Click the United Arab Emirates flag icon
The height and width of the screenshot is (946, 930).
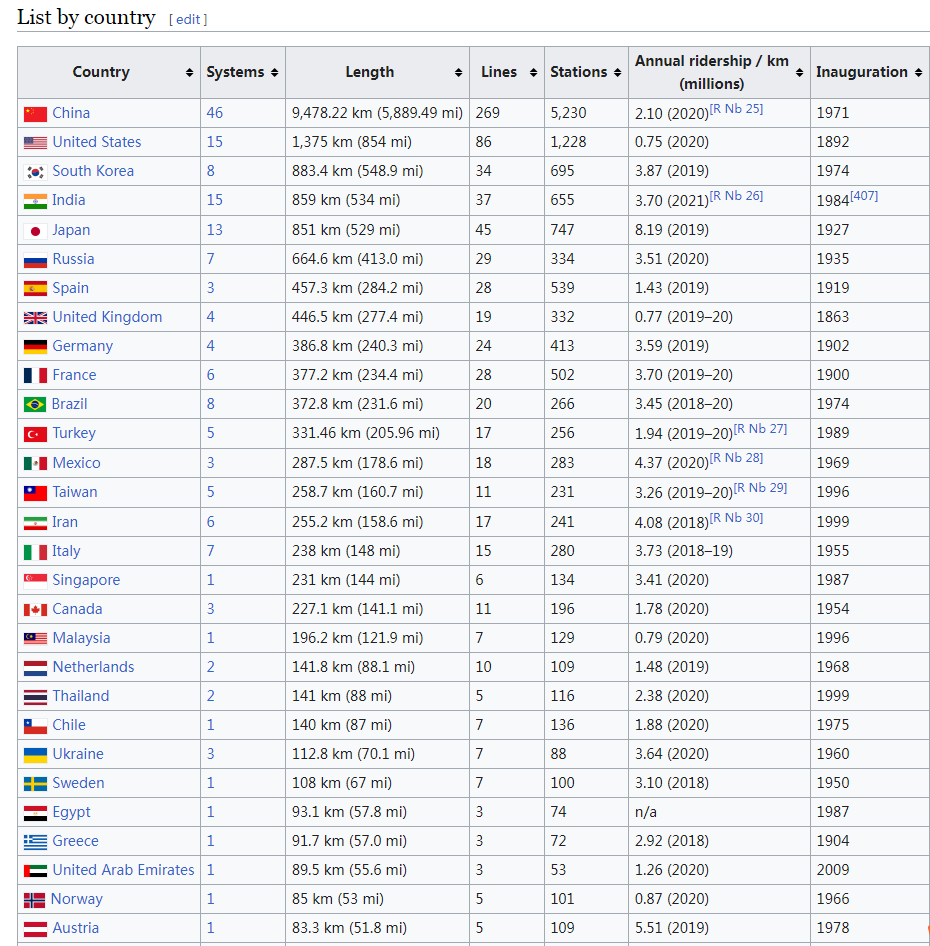pos(35,871)
